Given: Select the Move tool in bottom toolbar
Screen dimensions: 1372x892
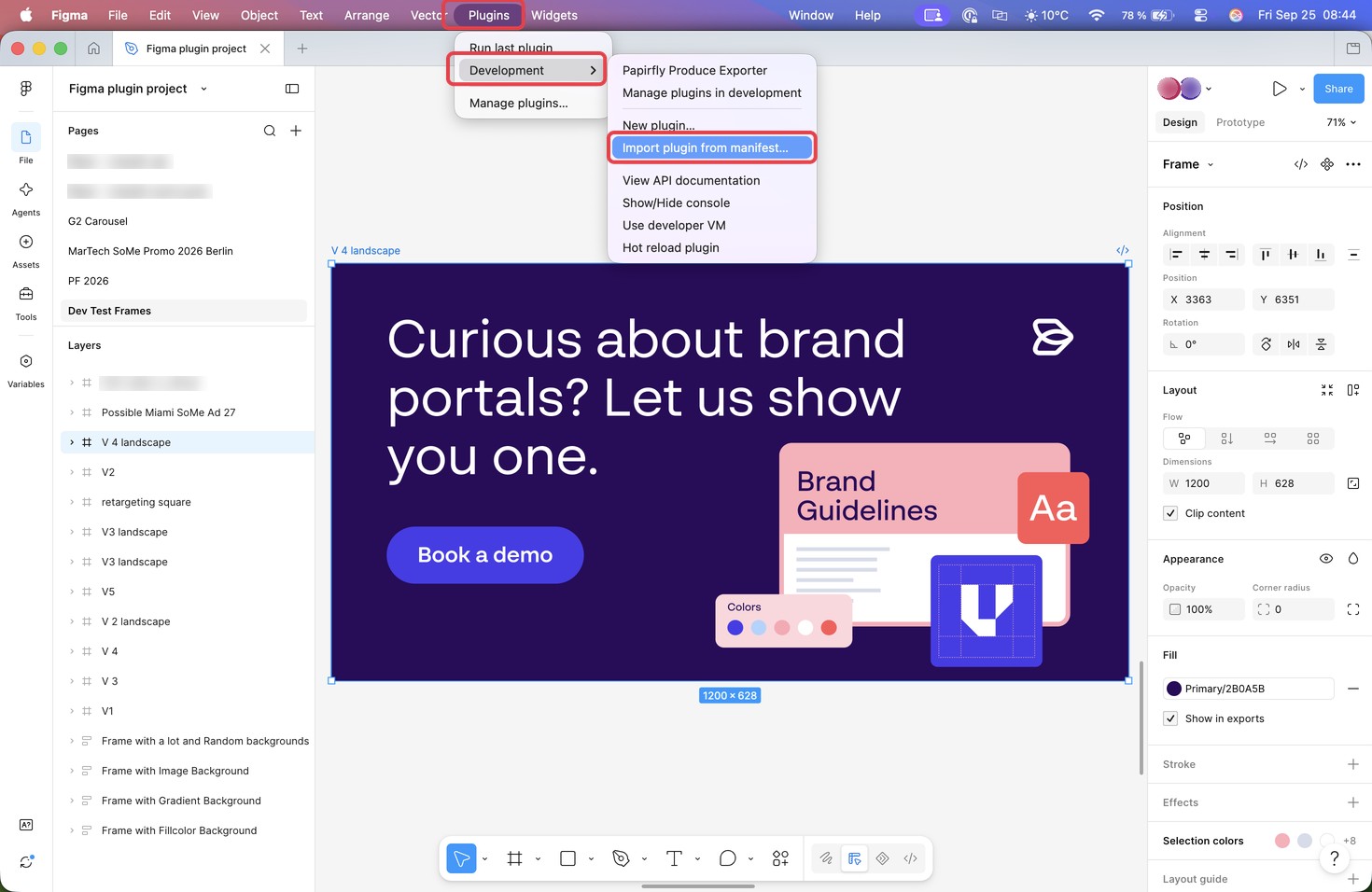Looking at the screenshot, I should click(x=461, y=858).
